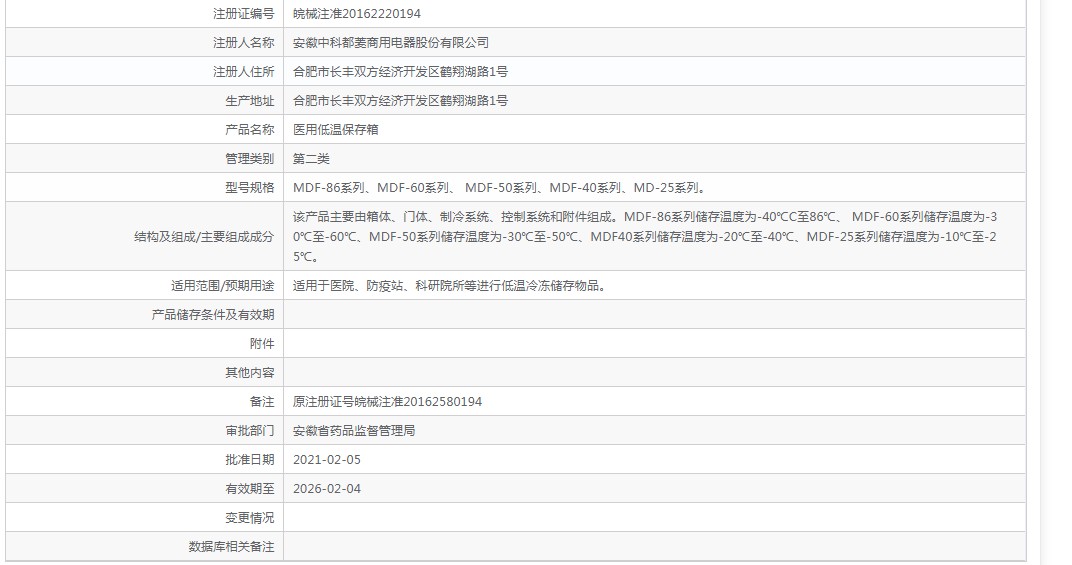
Task: Select product name 医用低温保存箱
Action: [336, 129]
